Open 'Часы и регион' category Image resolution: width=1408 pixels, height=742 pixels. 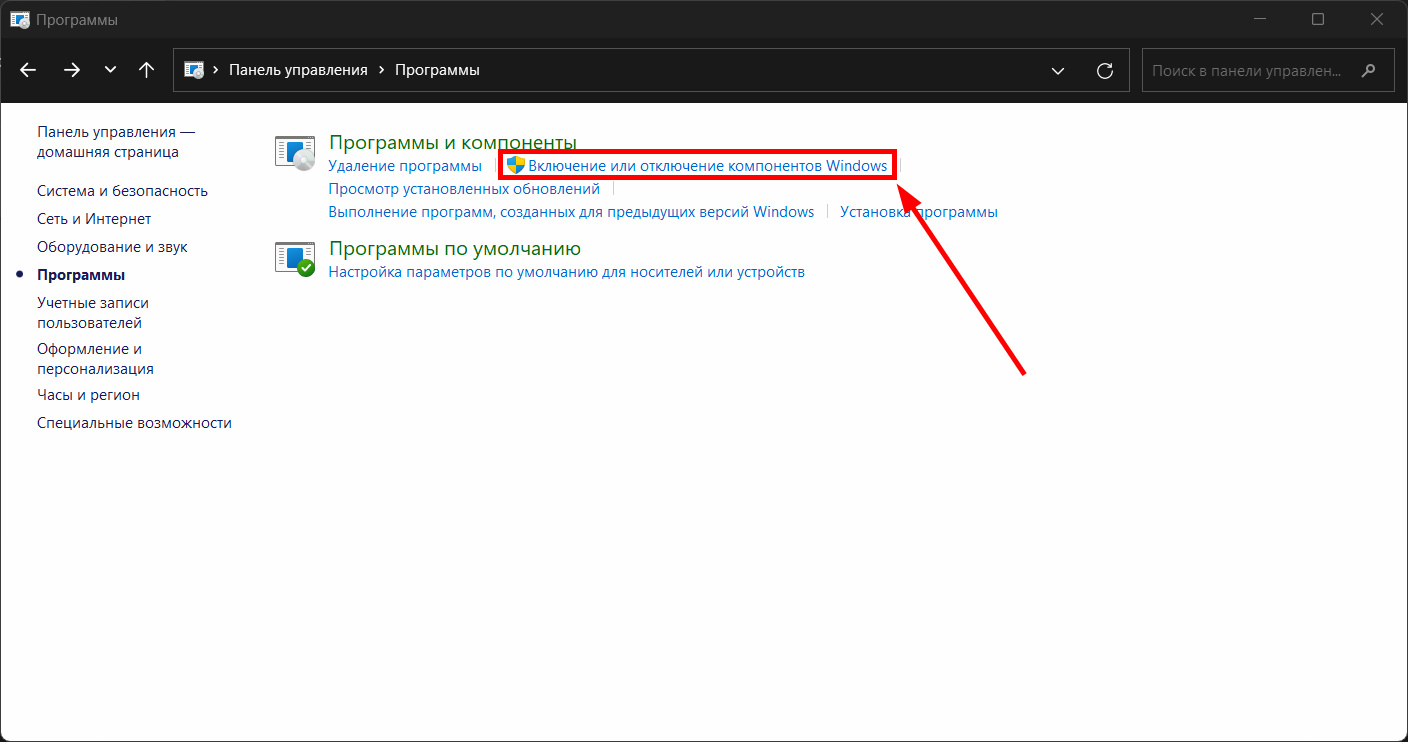(88, 394)
